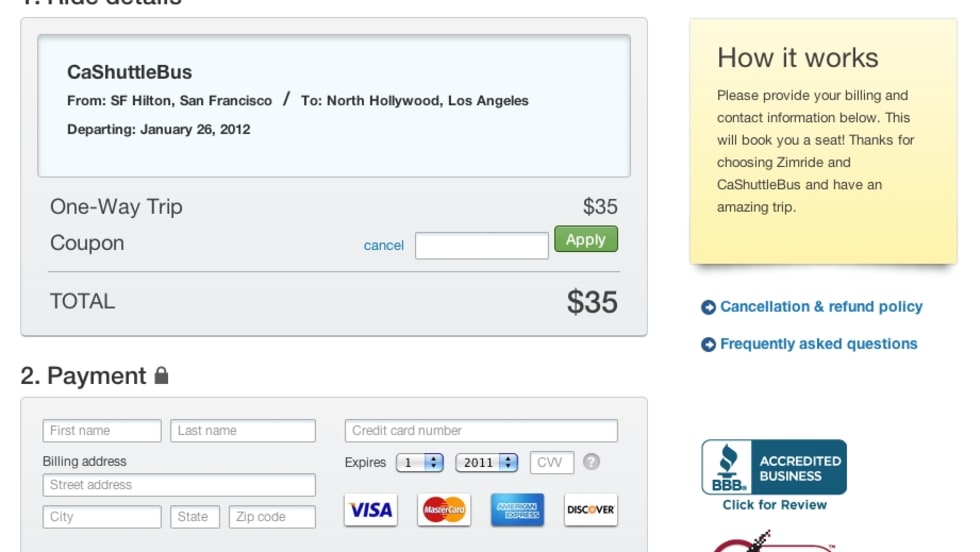Click into the Zip code field
Screen dimensions: 980x552
272,517
